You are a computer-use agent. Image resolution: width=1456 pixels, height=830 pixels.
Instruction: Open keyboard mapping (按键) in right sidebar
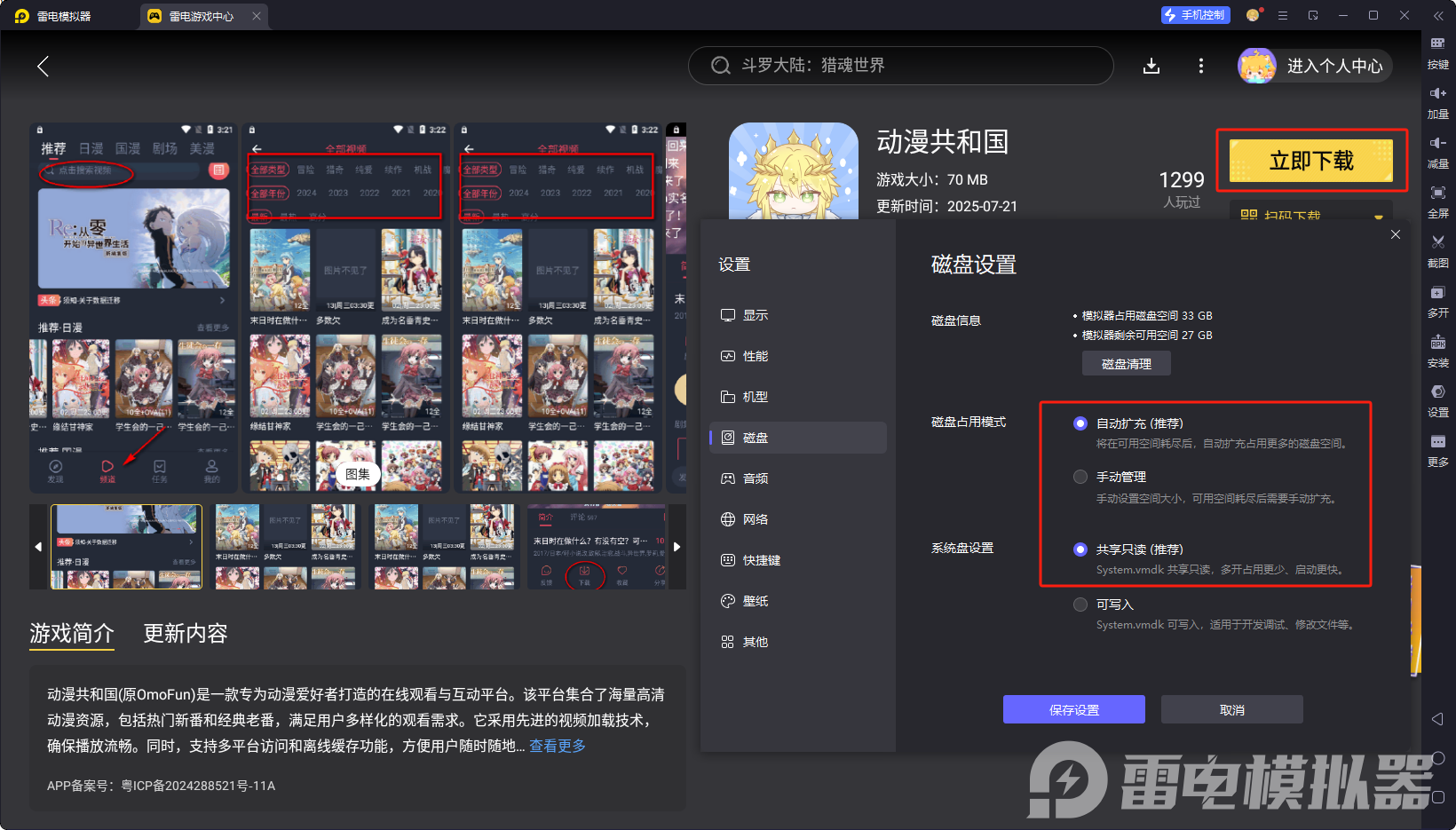click(x=1438, y=53)
